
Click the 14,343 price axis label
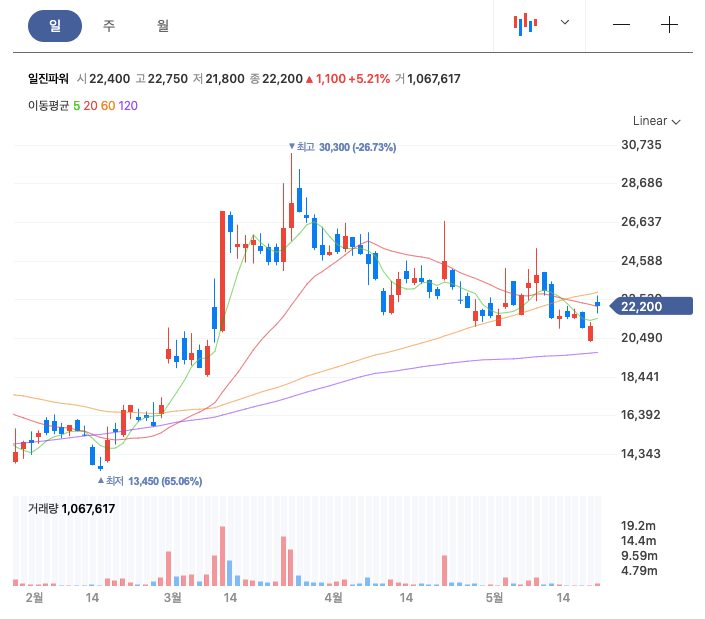[641, 454]
